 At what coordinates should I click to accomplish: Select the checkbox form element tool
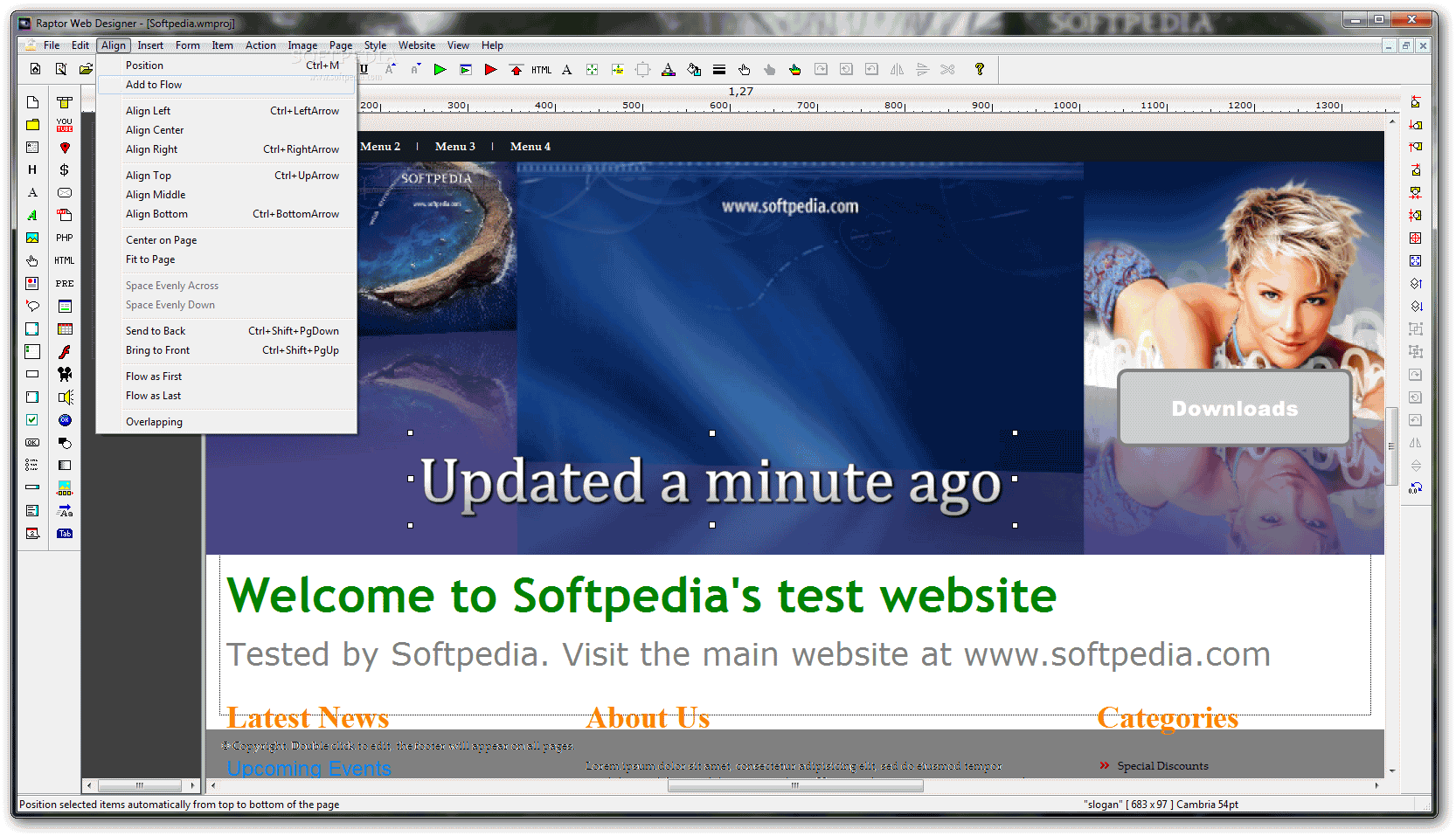pyautogui.click(x=32, y=419)
